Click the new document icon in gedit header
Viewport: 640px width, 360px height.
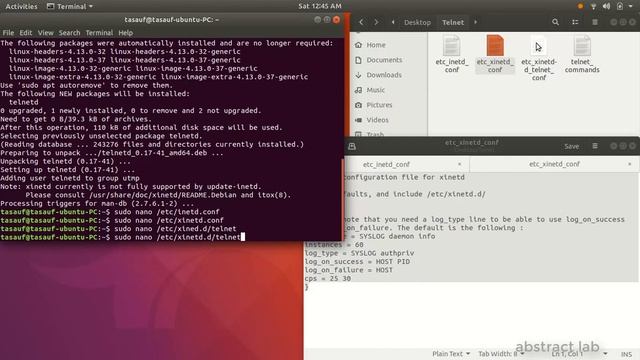point(352,146)
